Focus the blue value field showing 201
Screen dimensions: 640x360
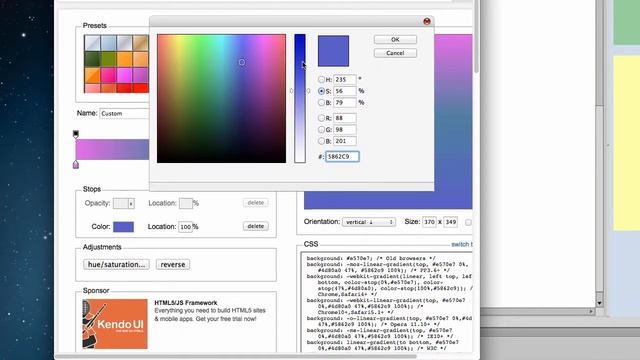click(344, 141)
